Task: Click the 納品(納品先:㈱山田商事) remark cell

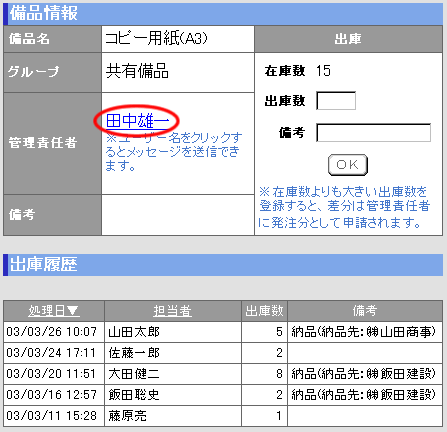Action: click(x=364, y=332)
